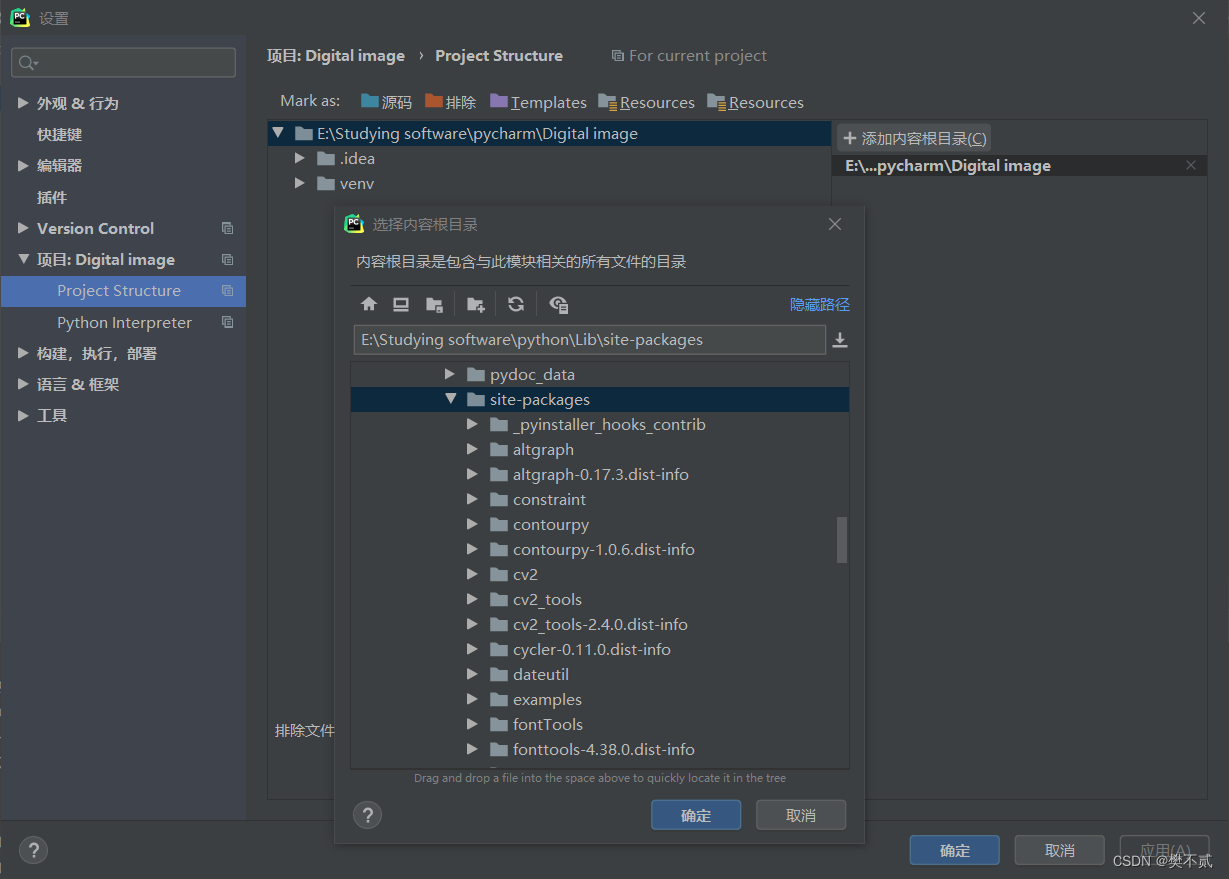
Task: Expand the cv2 folder arrow
Action: (473, 574)
